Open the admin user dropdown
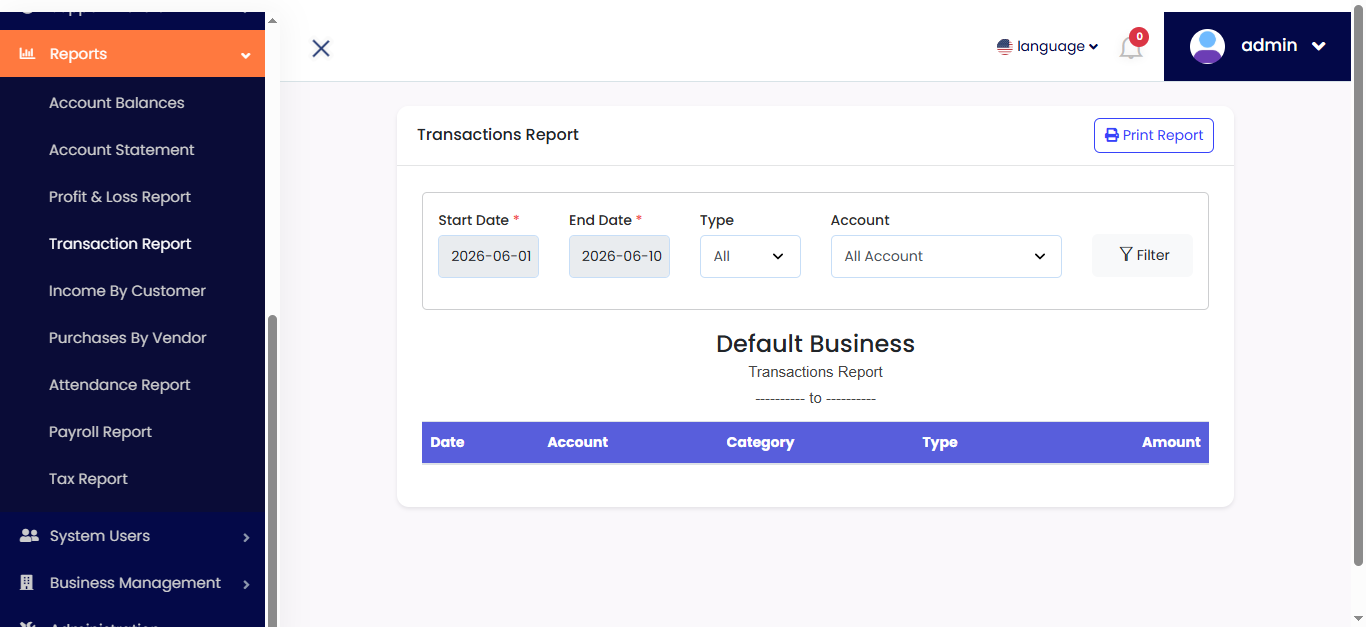1366x627 pixels. coord(1257,46)
